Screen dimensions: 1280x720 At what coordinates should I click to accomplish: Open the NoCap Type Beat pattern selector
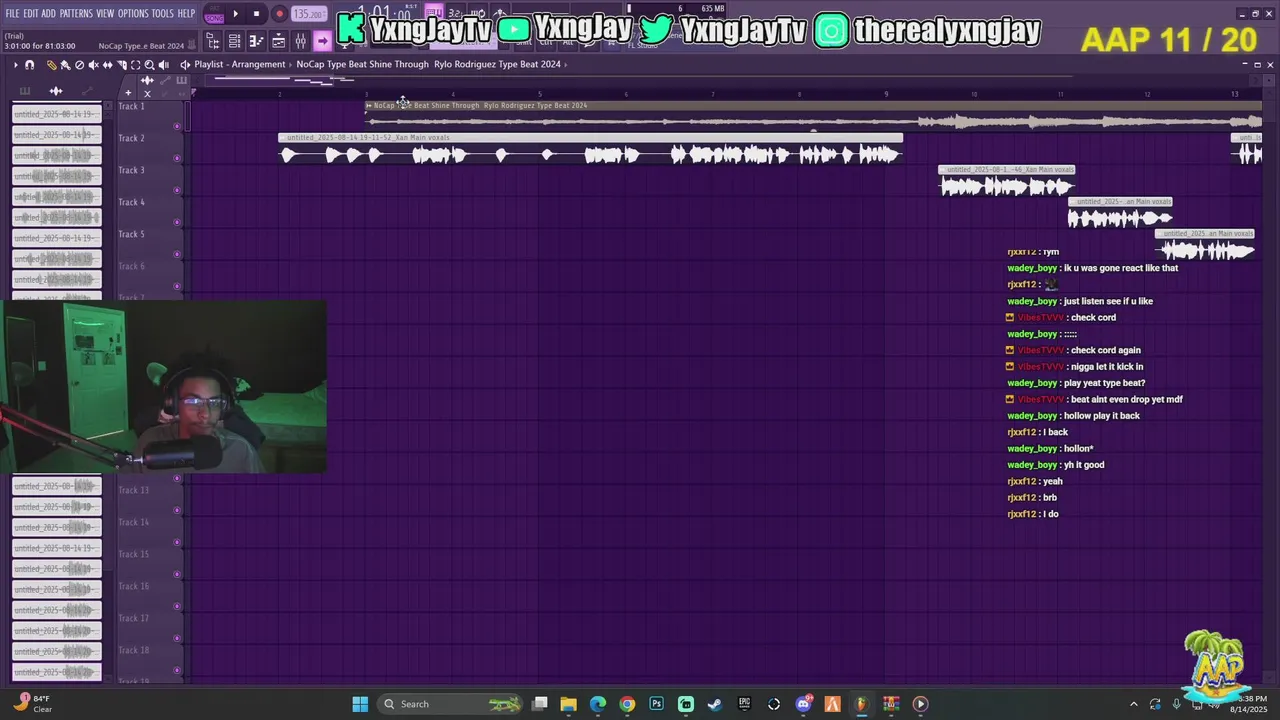(428, 64)
